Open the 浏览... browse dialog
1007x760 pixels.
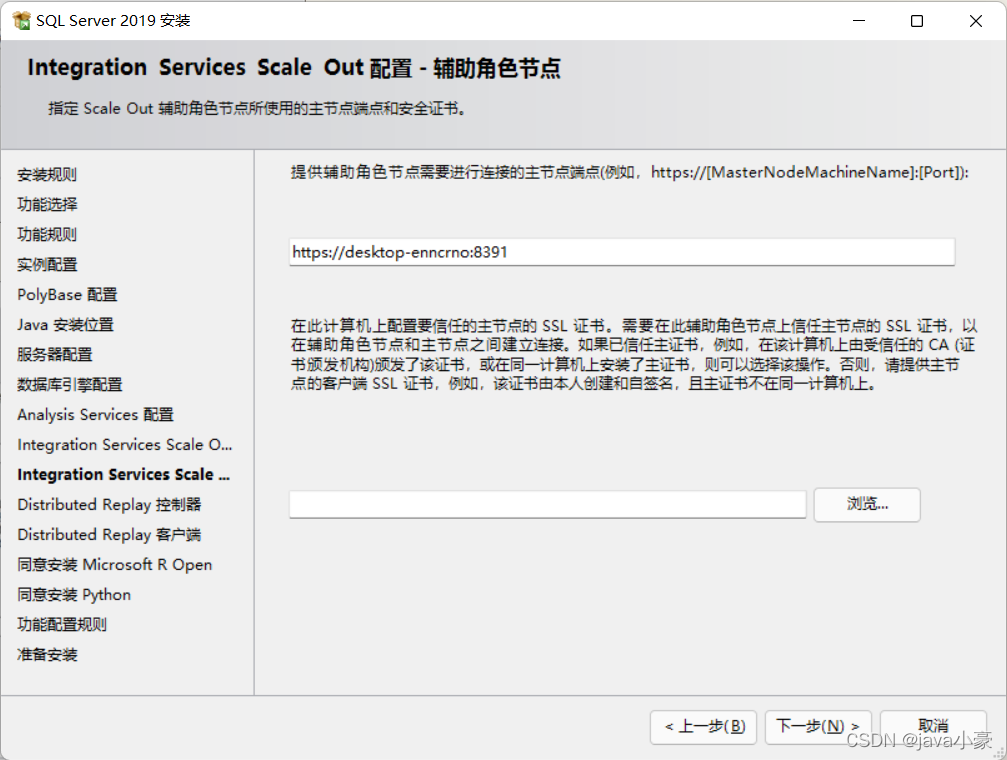[867, 504]
